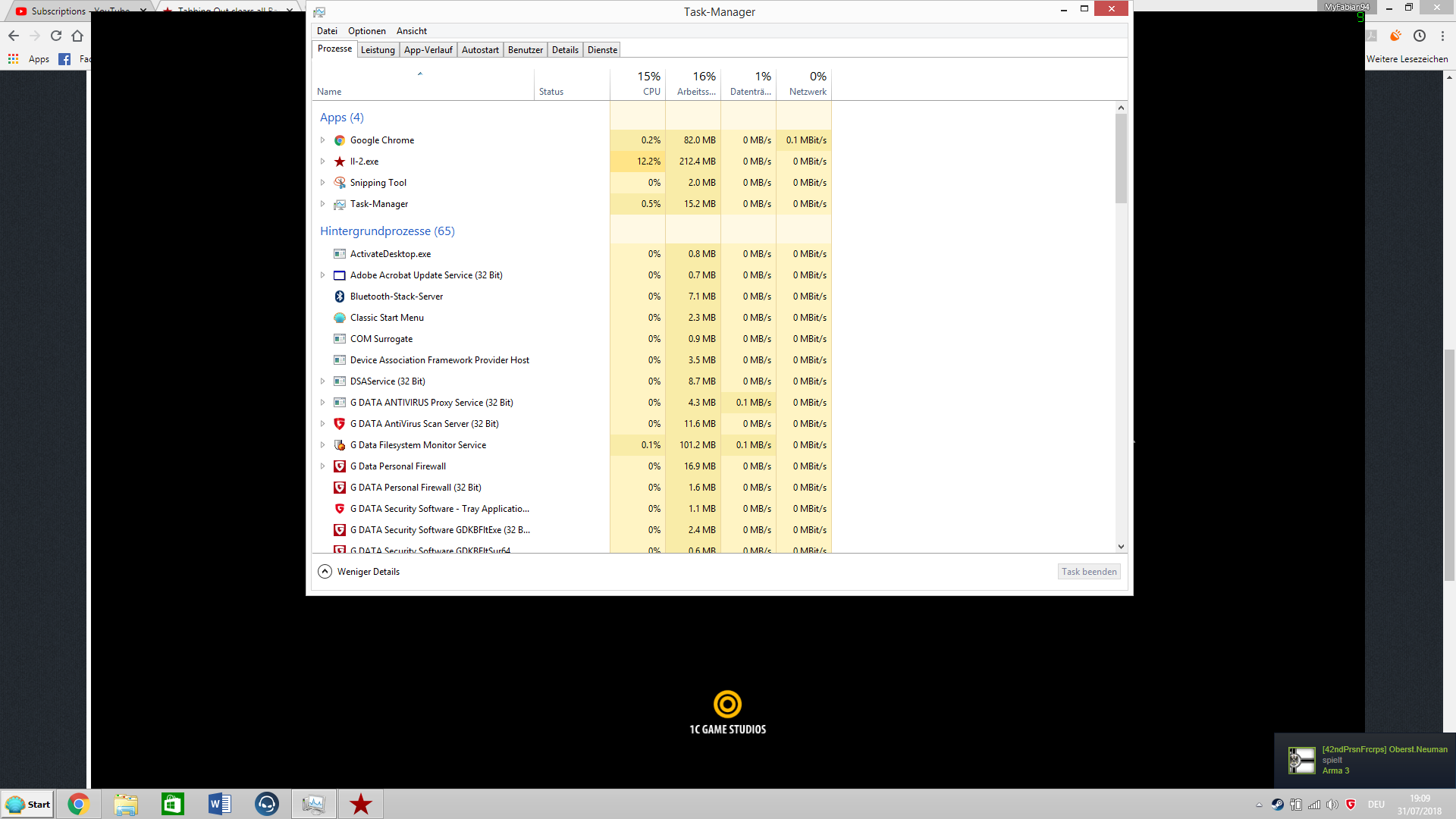
Task: Click the Bluetooth-Stack-Server icon
Action: pos(340,297)
